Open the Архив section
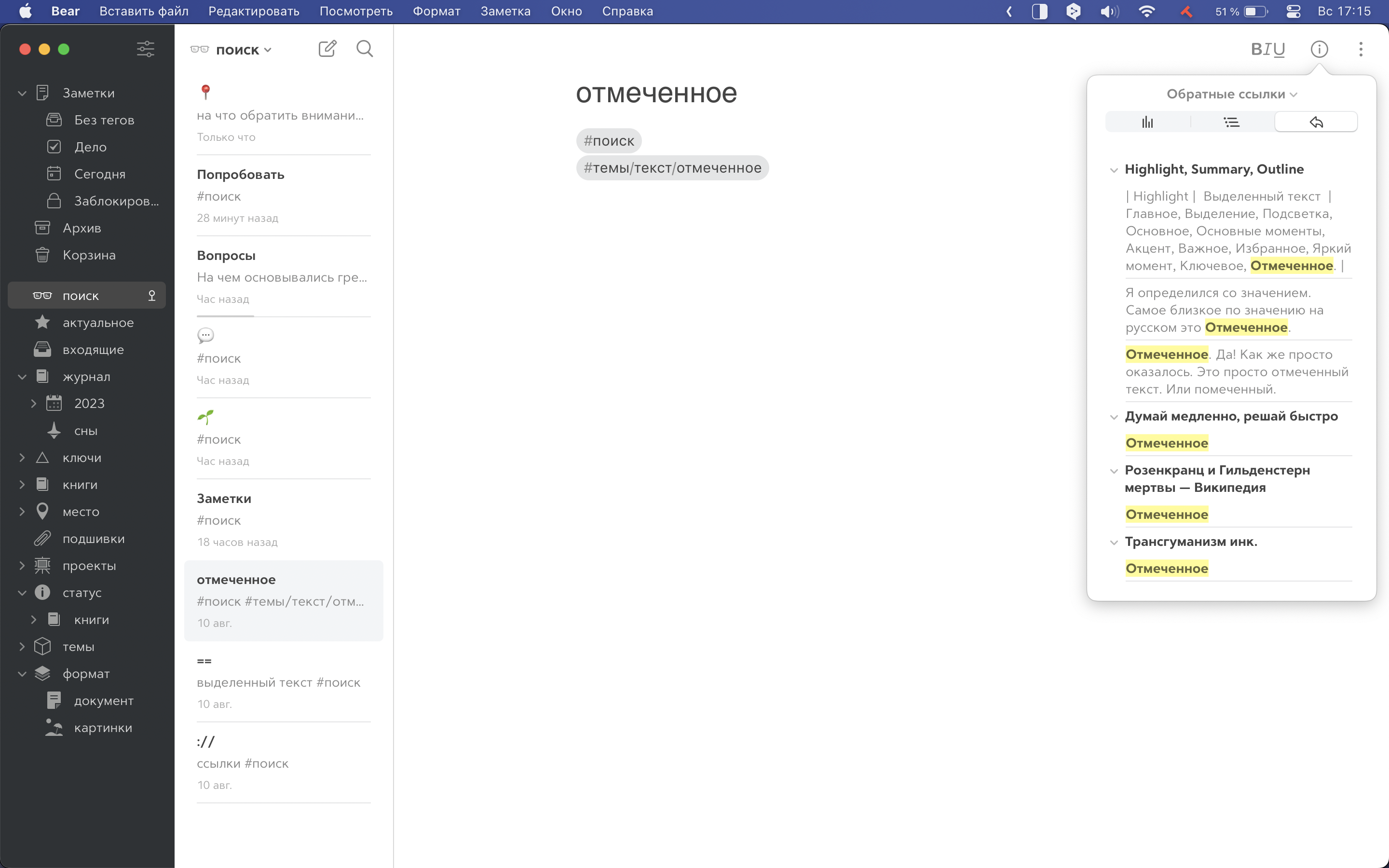1389x868 pixels. (x=87, y=228)
